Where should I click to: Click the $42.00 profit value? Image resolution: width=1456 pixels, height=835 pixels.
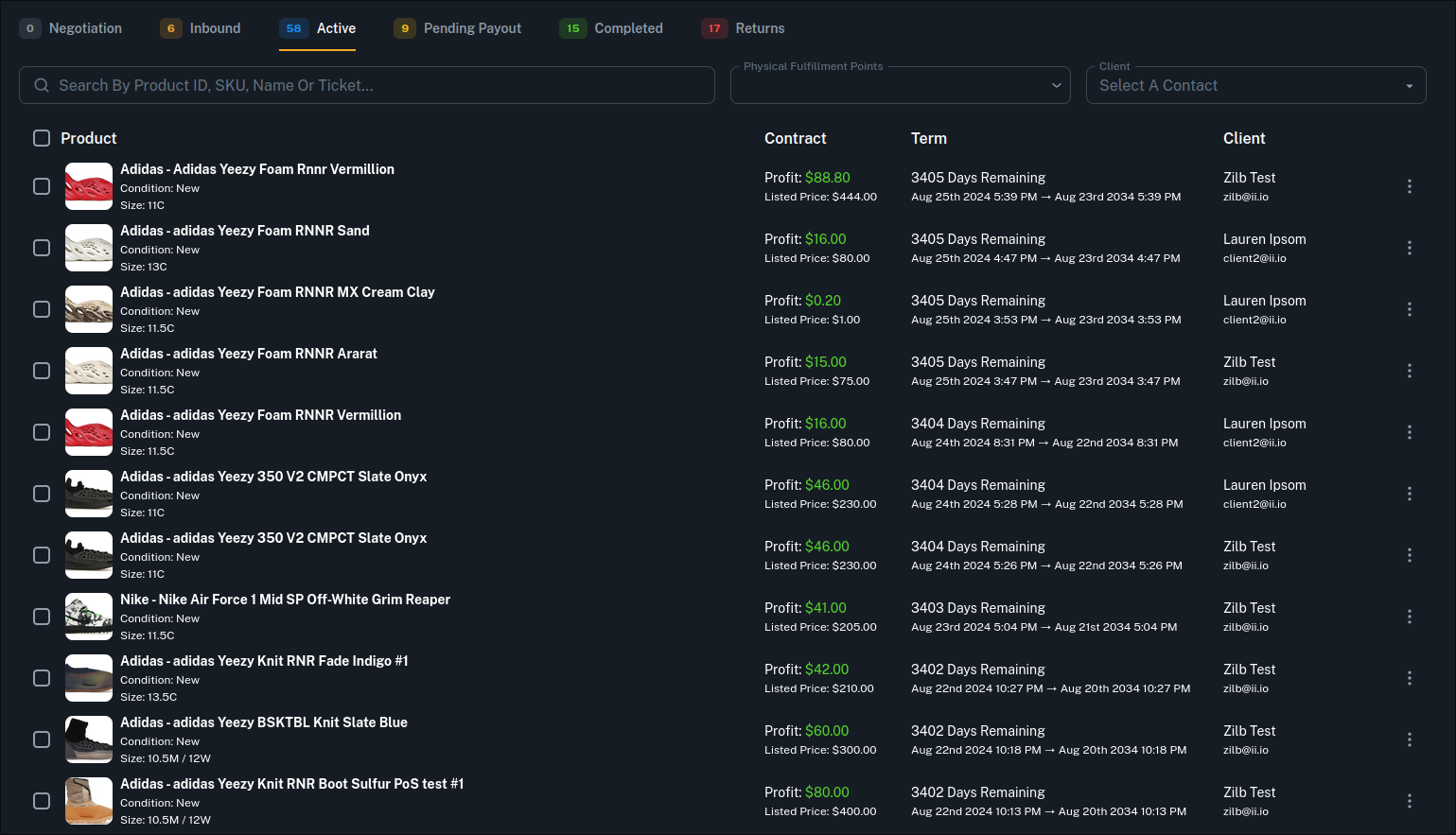click(x=827, y=670)
